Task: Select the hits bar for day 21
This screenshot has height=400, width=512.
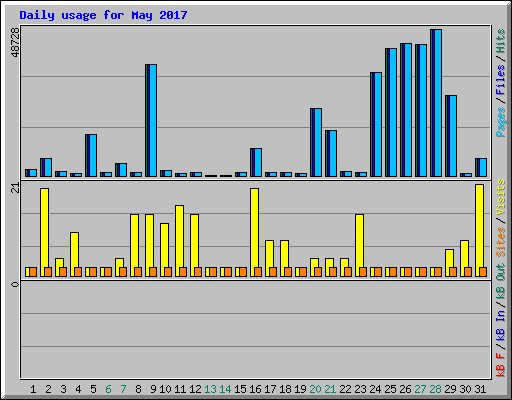Action: coord(331,153)
